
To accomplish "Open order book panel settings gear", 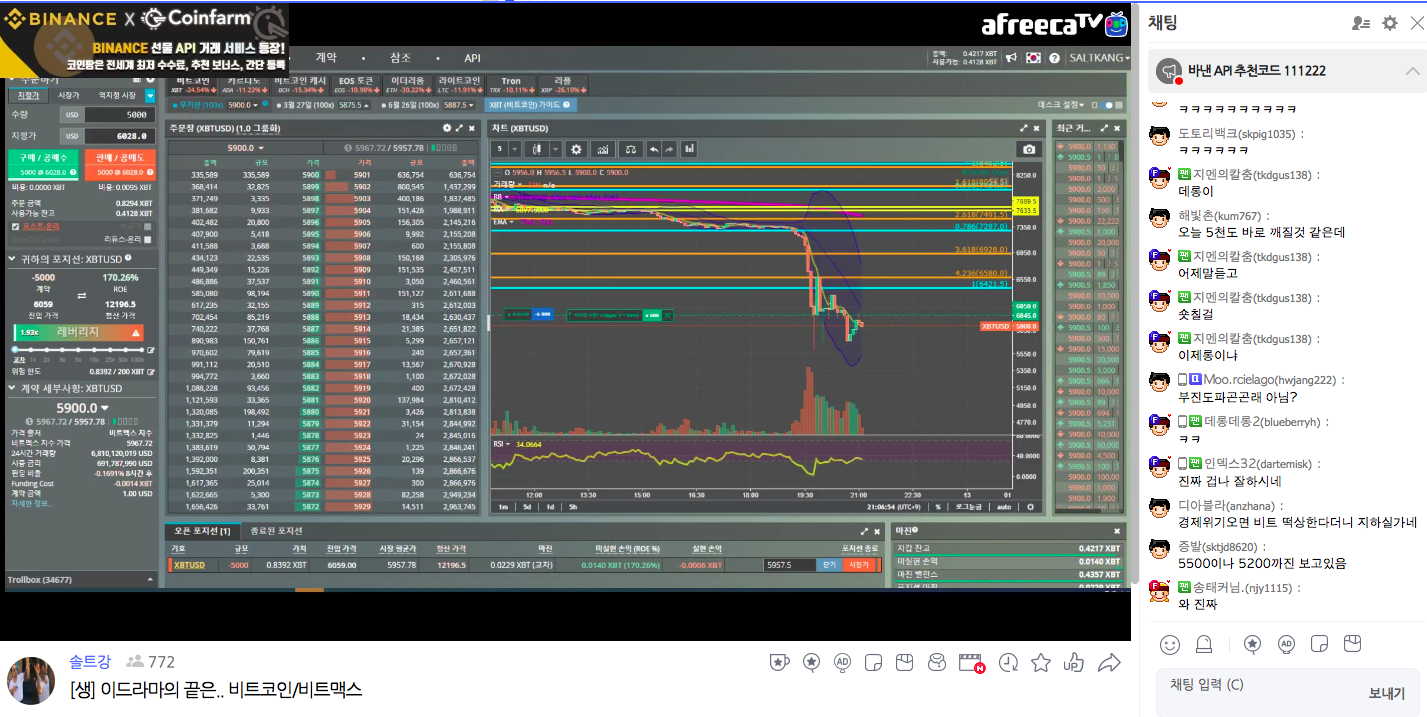I will tap(447, 128).
